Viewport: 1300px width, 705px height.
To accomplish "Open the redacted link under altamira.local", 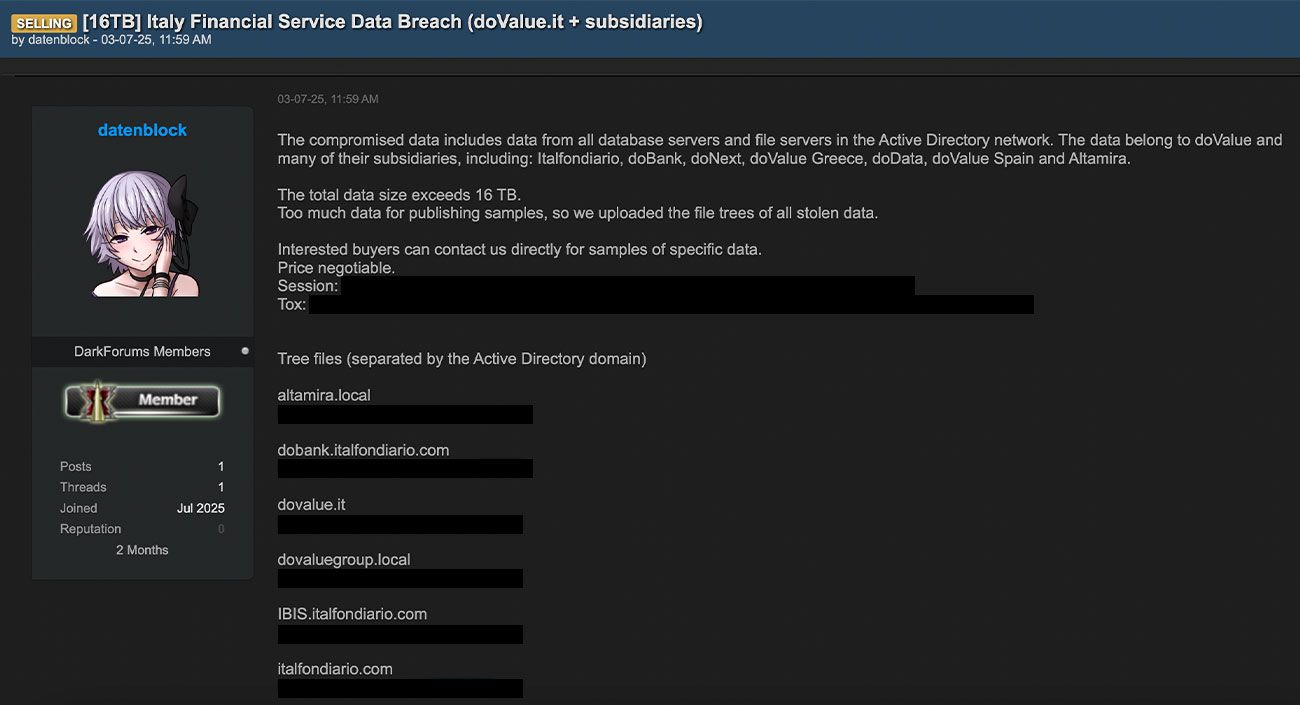I will [x=405, y=414].
